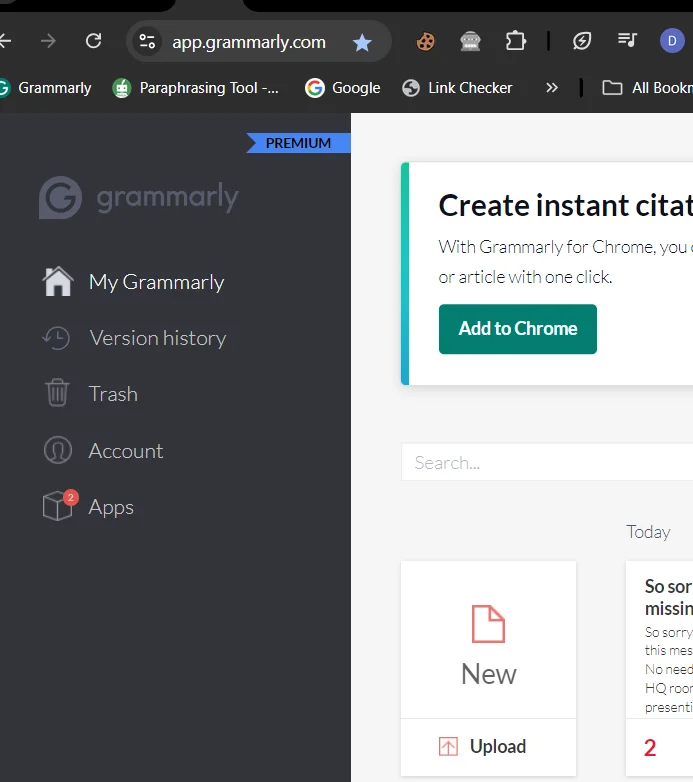Click the Create instant citations heading

(x=565, y=205)
